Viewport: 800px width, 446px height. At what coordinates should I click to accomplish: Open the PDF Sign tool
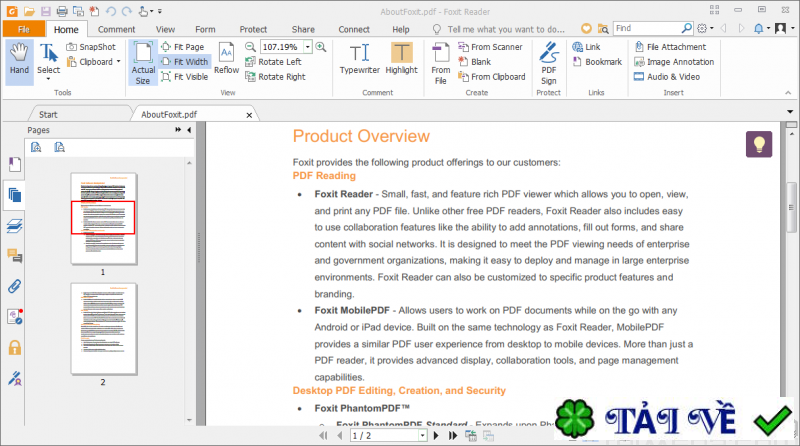(x=548, y=59)
